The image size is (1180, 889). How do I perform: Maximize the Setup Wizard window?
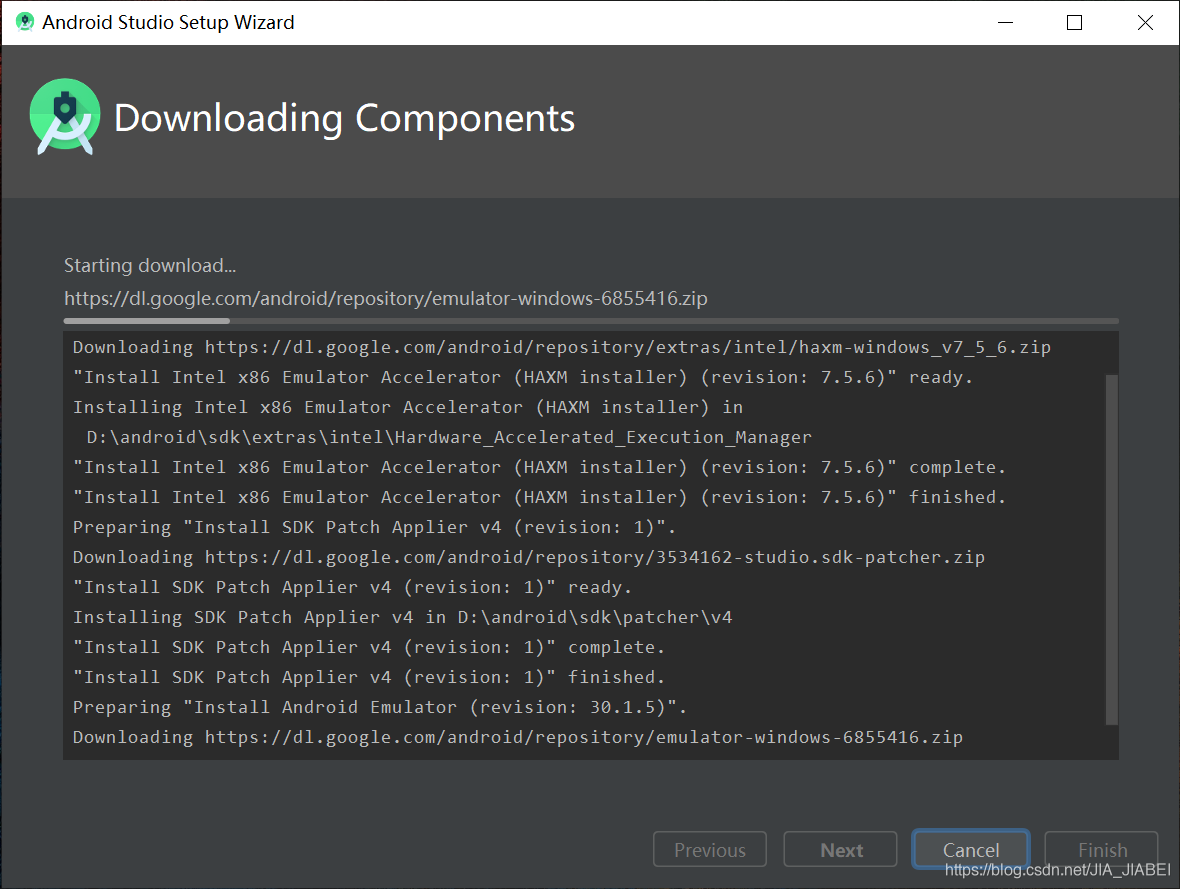tap(1075, 23)
